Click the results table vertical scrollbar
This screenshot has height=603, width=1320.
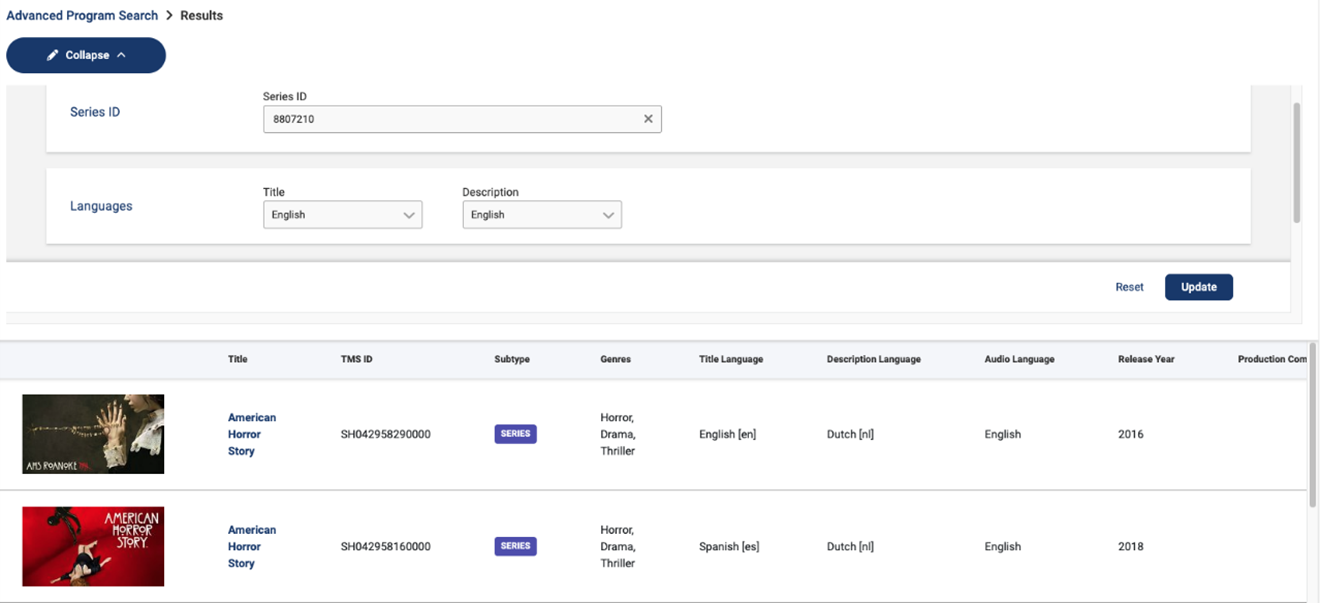point(1313,425)
